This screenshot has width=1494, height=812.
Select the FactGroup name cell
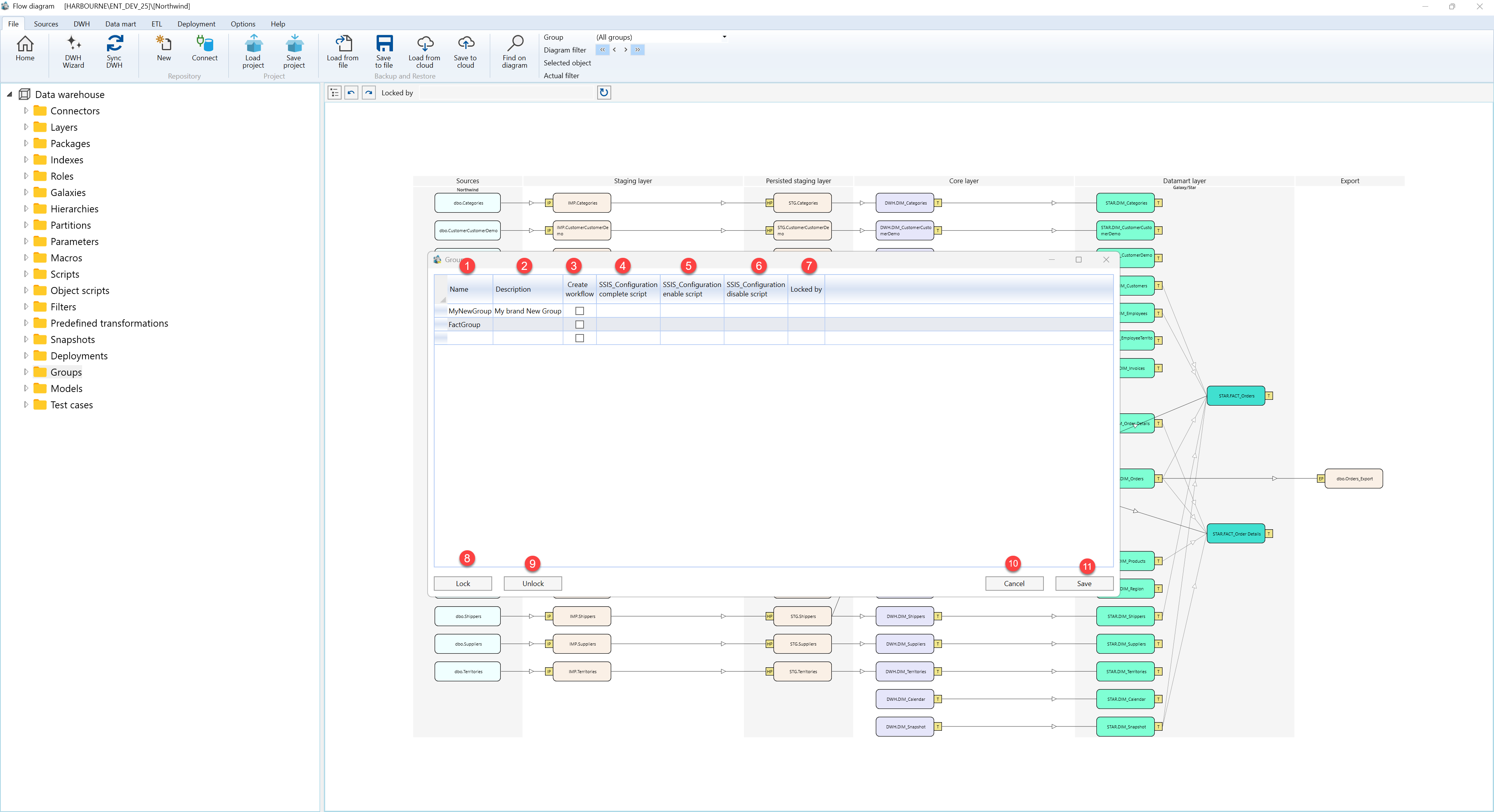pyautogui.click(x=470, y=325)
